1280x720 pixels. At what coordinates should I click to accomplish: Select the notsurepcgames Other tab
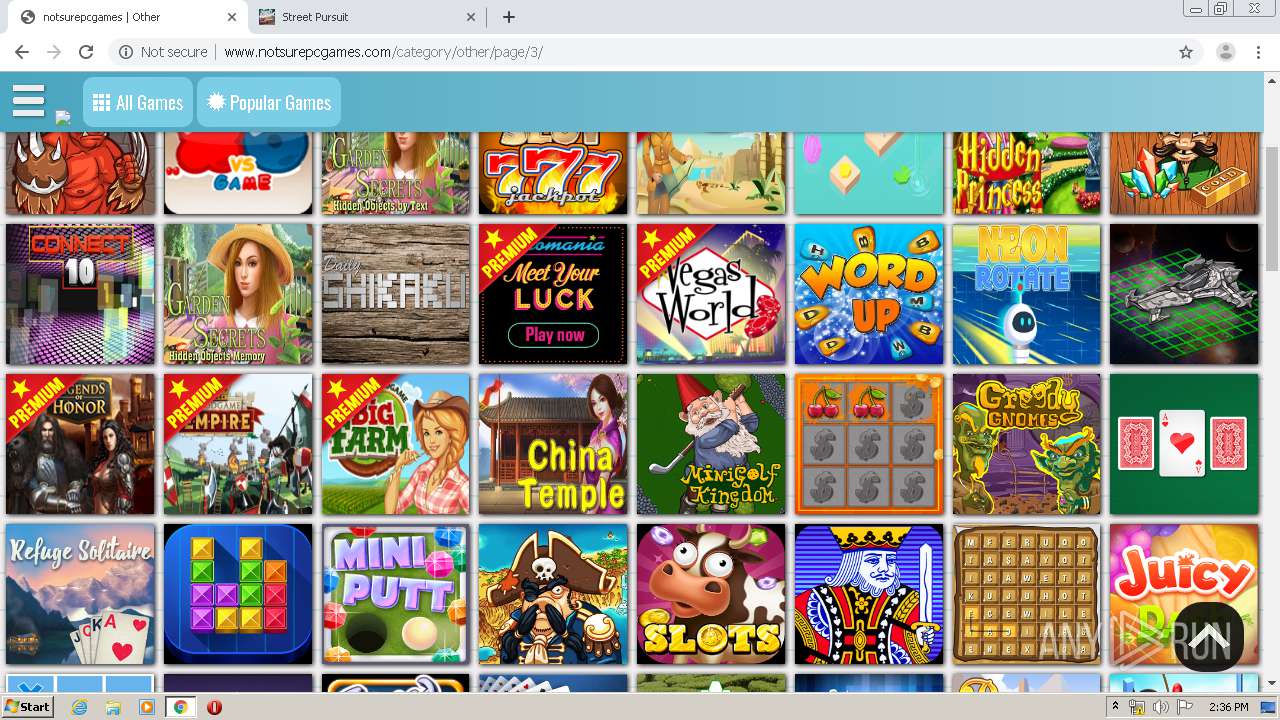click(x=128, y=17)
